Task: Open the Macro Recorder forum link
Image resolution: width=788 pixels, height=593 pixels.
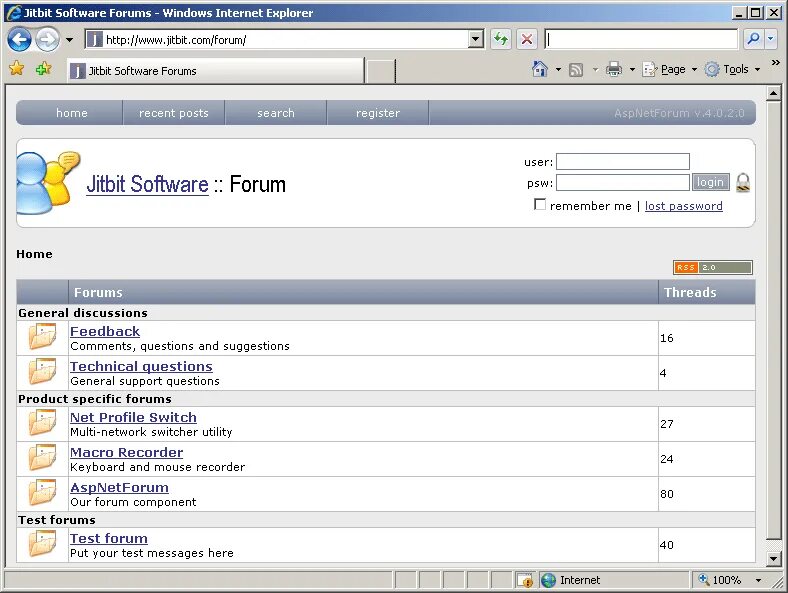Action: click(127, 452)
